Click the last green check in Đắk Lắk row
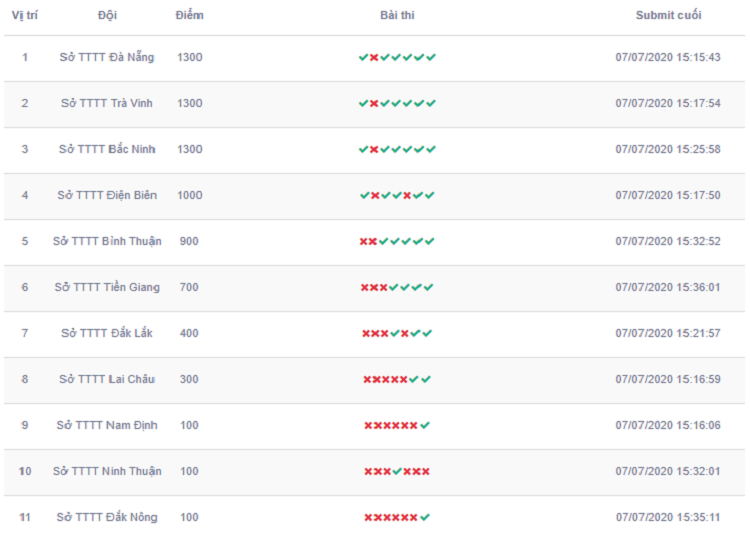Screen dimensions: 750x550 tap(427, 333)
